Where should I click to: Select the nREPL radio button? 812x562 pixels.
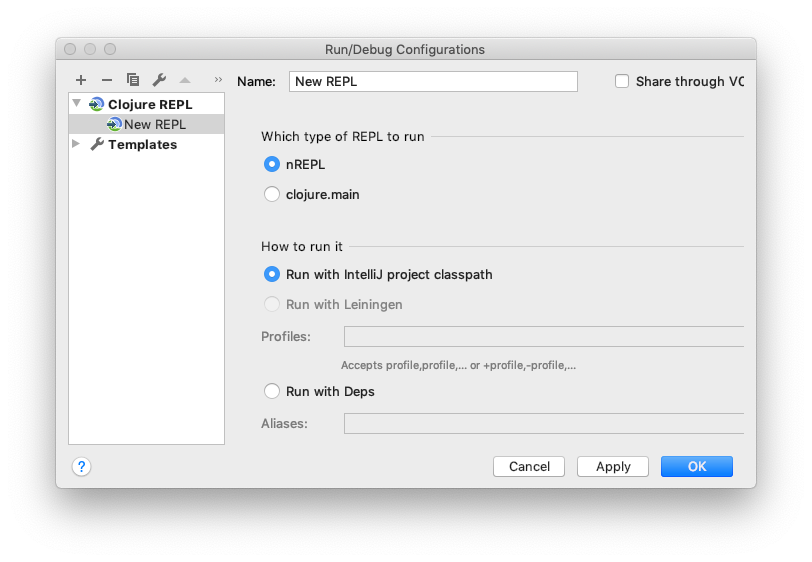coord(272,165)
